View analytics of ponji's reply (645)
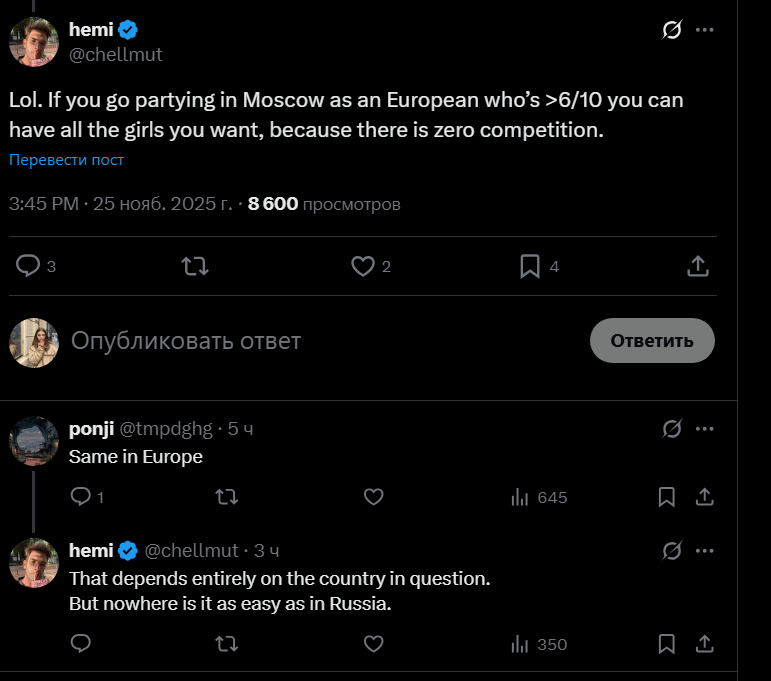The height and width of the screenshot is (681, 771). coord(538,497)
